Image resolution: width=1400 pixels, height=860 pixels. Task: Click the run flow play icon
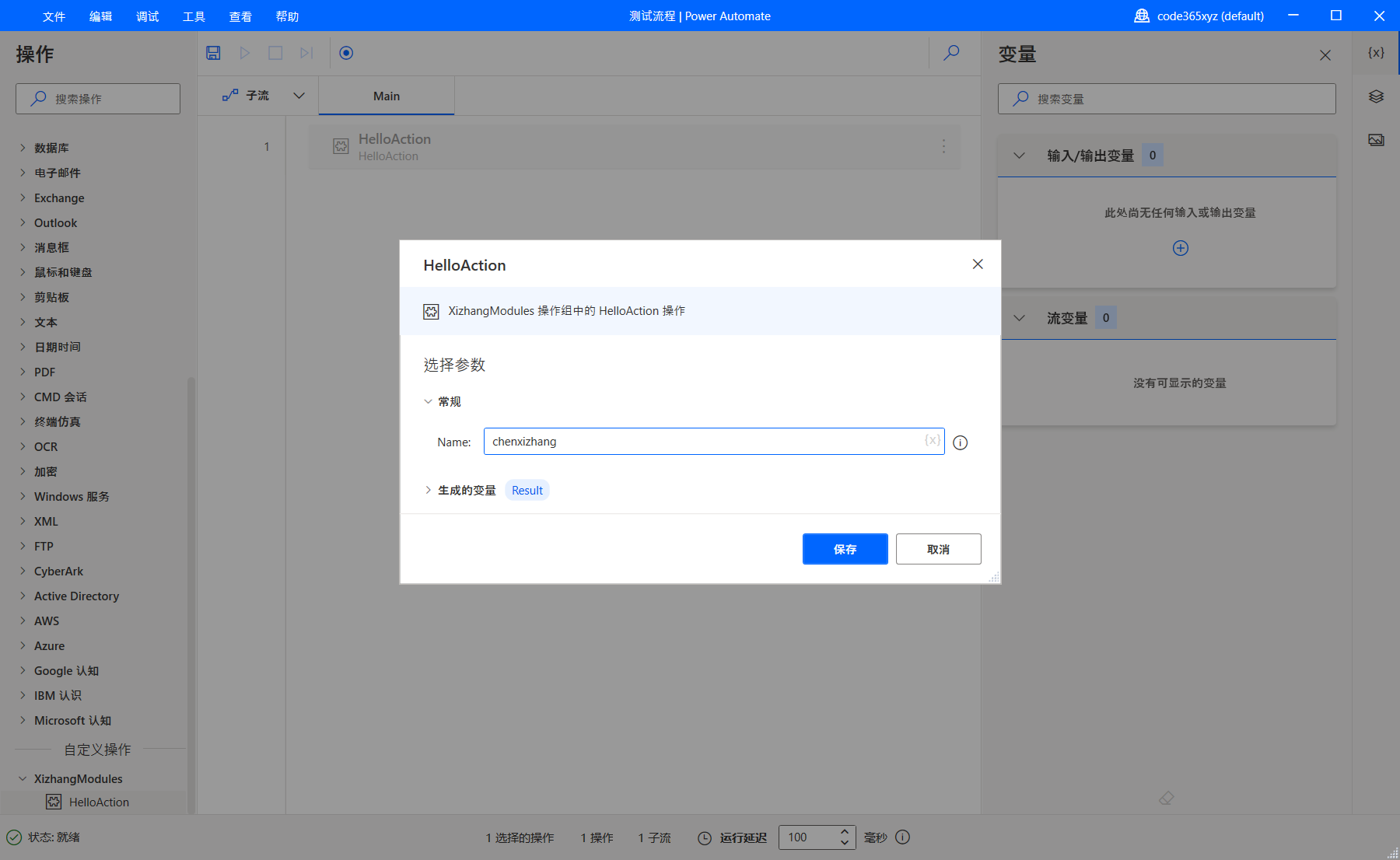[245, 53]
